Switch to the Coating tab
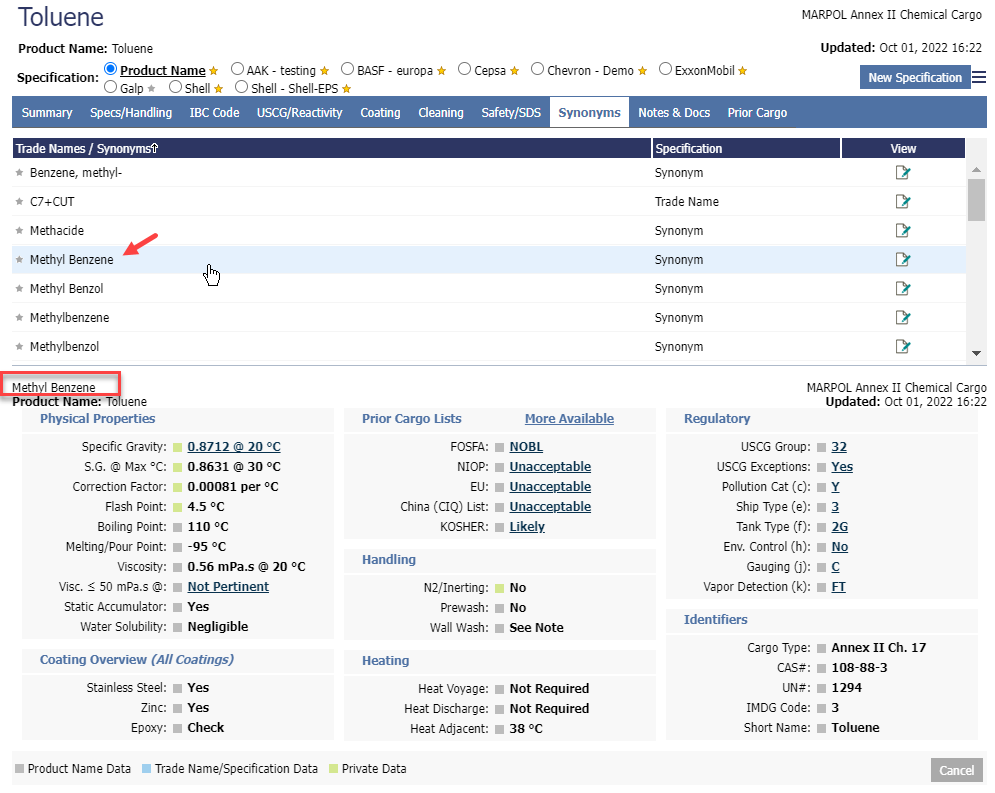 pyautogui.click(x=380, y=113)
